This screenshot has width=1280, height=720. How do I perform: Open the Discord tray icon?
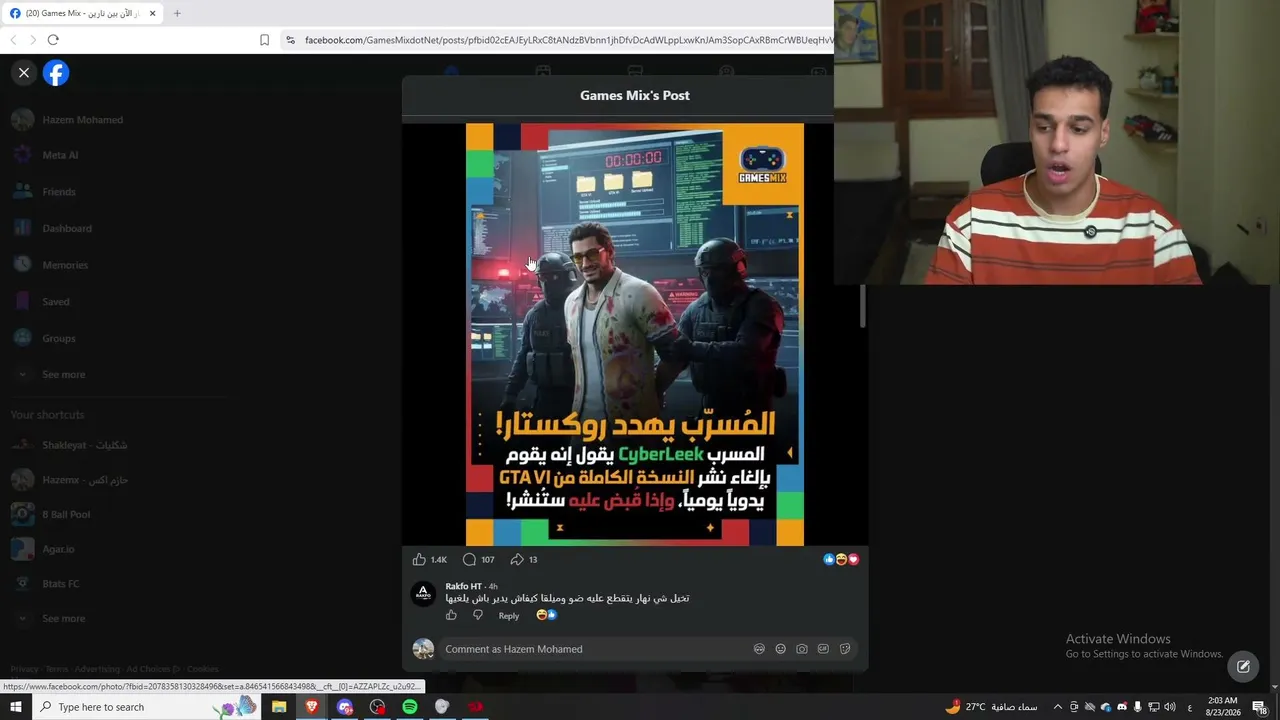click(1122, 707)
